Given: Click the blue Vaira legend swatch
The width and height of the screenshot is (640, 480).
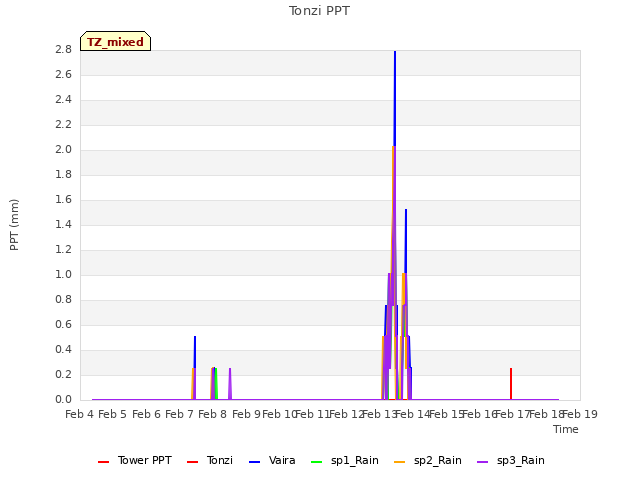Looking at the screenshot, I should pyautogui.click(x=254, y=462).
